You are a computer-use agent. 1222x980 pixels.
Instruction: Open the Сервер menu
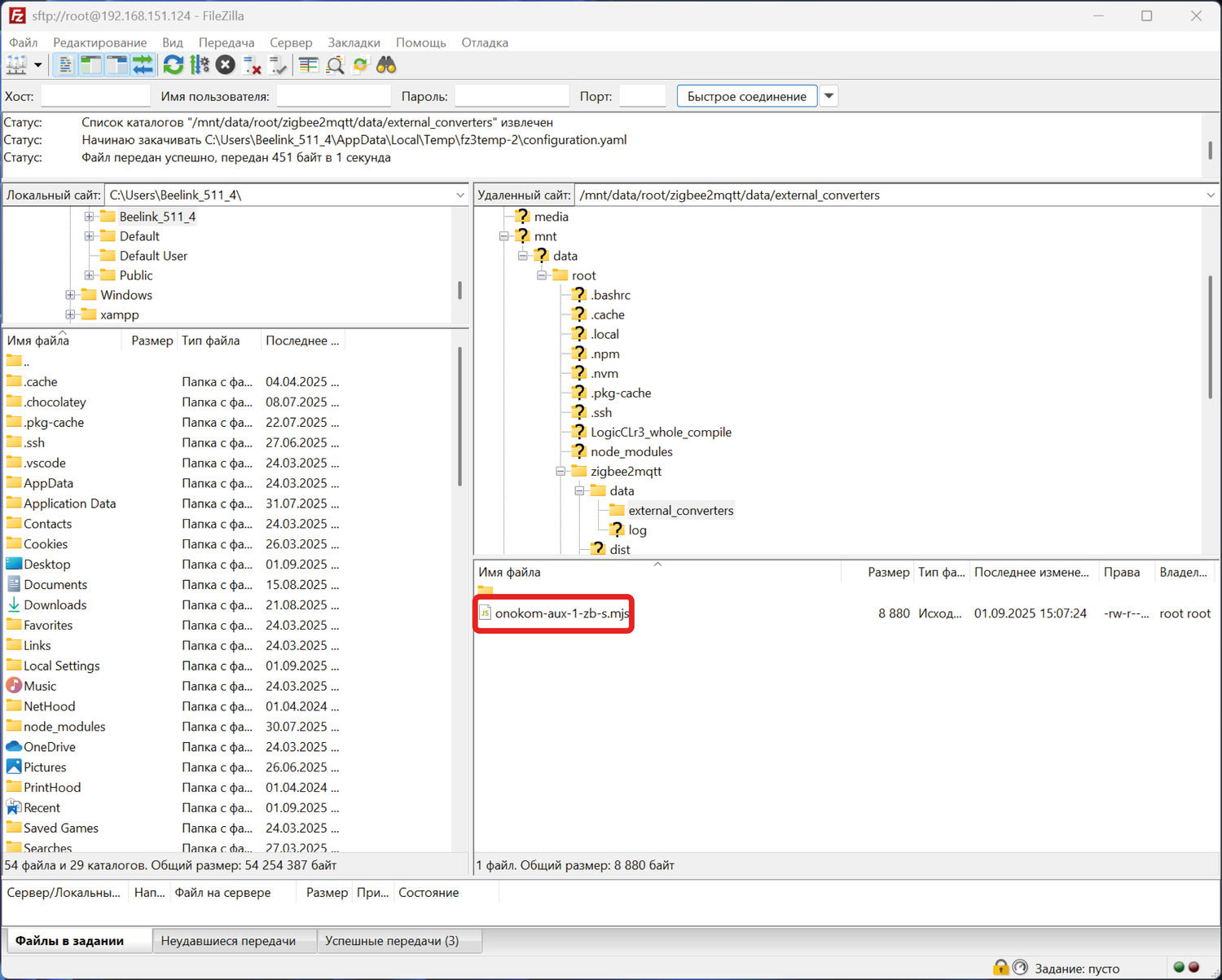point(291,42)
